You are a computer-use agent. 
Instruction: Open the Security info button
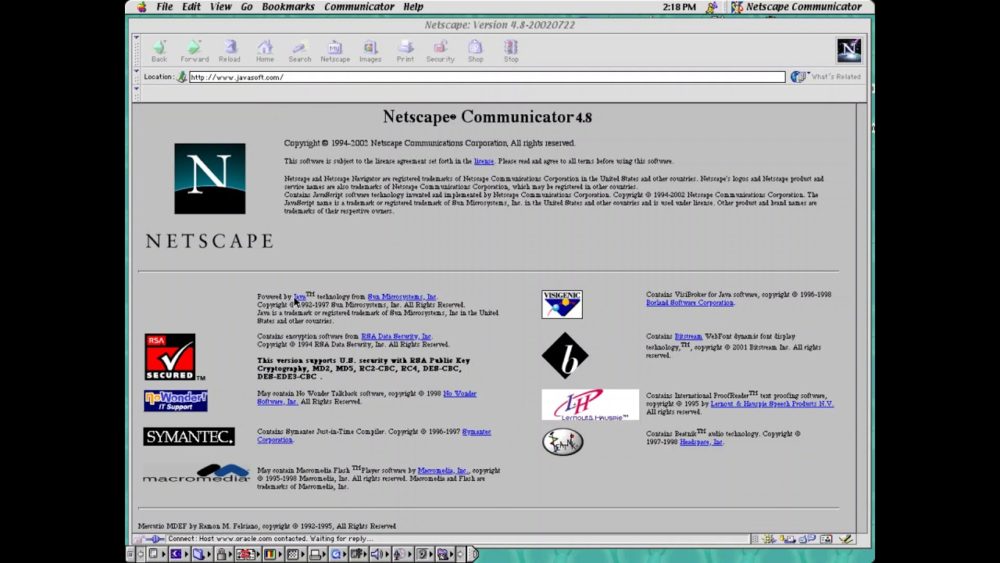(440, 51)
